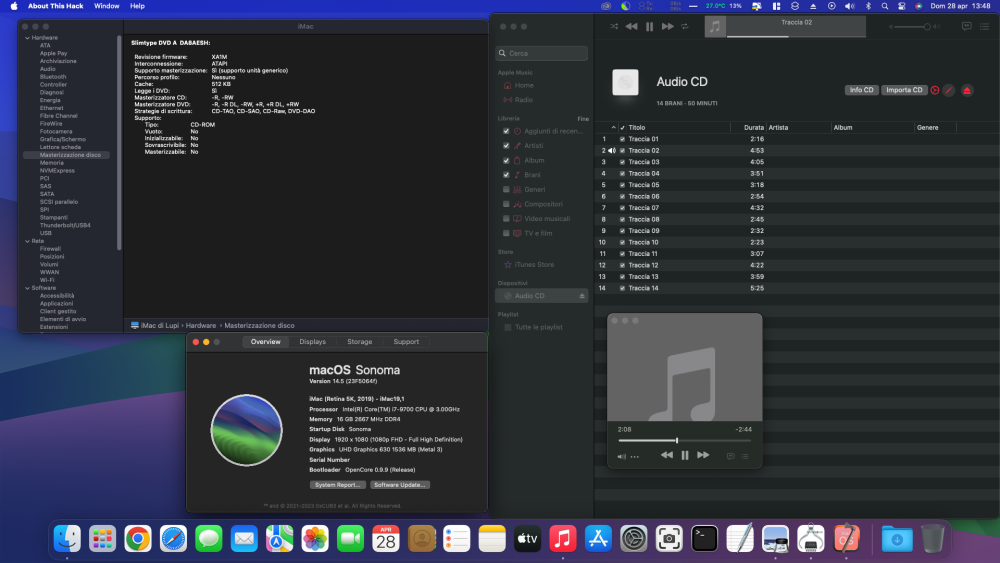Open more options ellipsis in mini player

pos(635,457)
